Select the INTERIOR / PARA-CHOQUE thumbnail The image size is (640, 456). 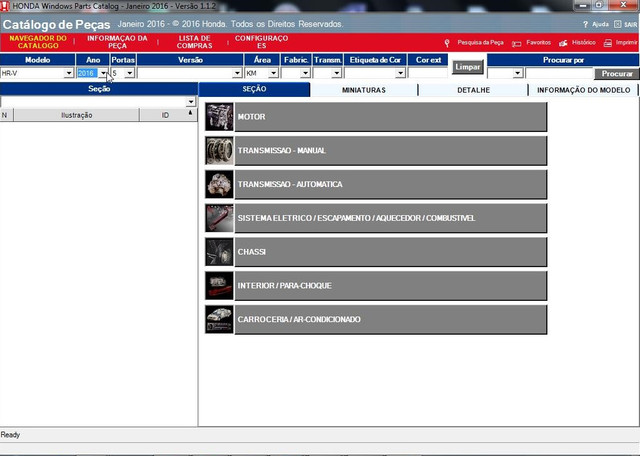click(219, 286)
